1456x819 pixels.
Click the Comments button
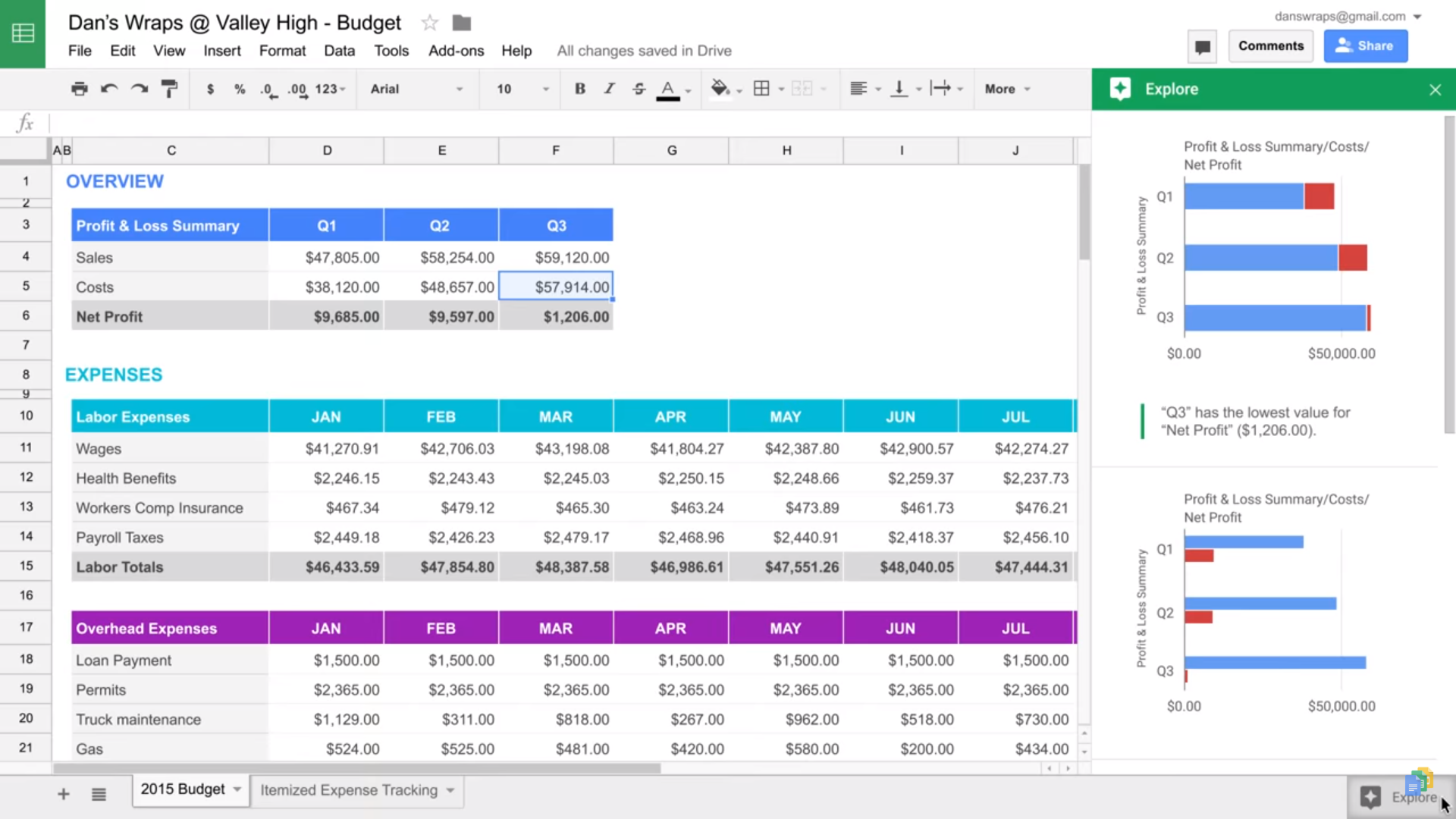coord(1271,45)
